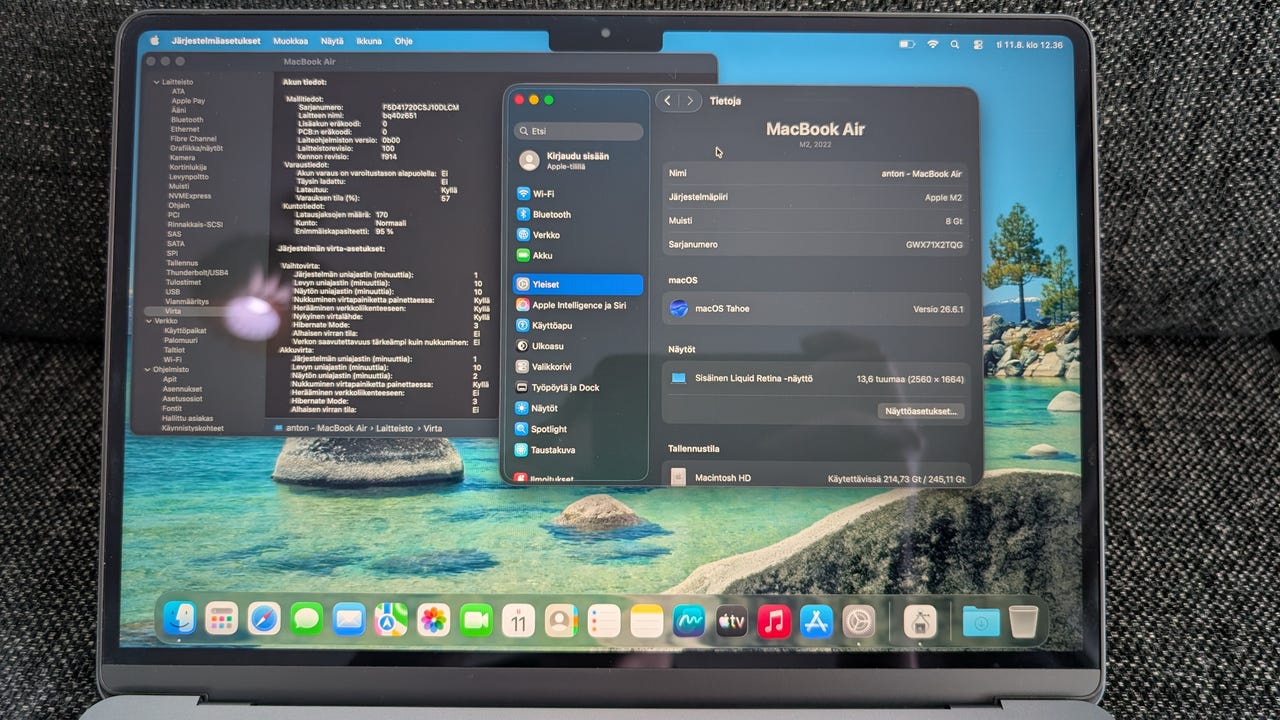1280x720 pixels.
Task: Open Control Center in menu bar
Action: [x=978, y=44]
